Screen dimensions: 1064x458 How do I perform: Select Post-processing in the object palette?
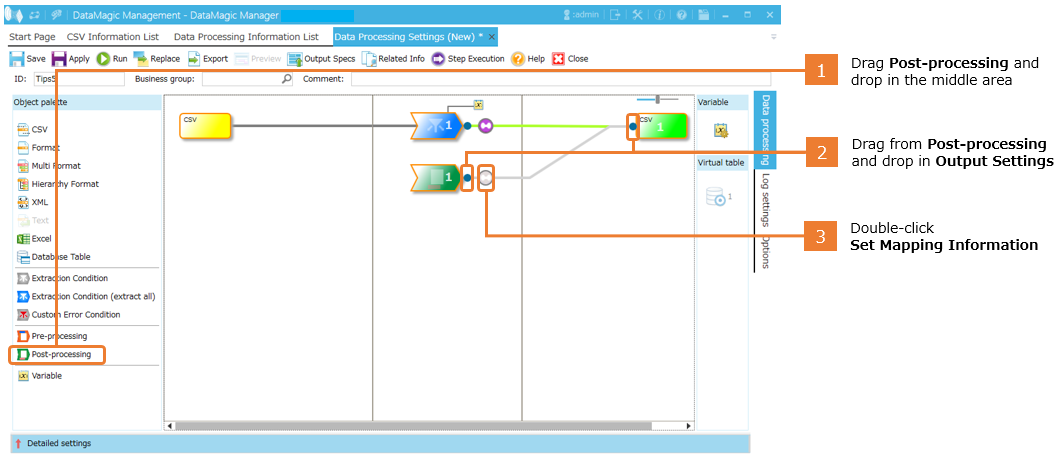[x=60, y=355]
